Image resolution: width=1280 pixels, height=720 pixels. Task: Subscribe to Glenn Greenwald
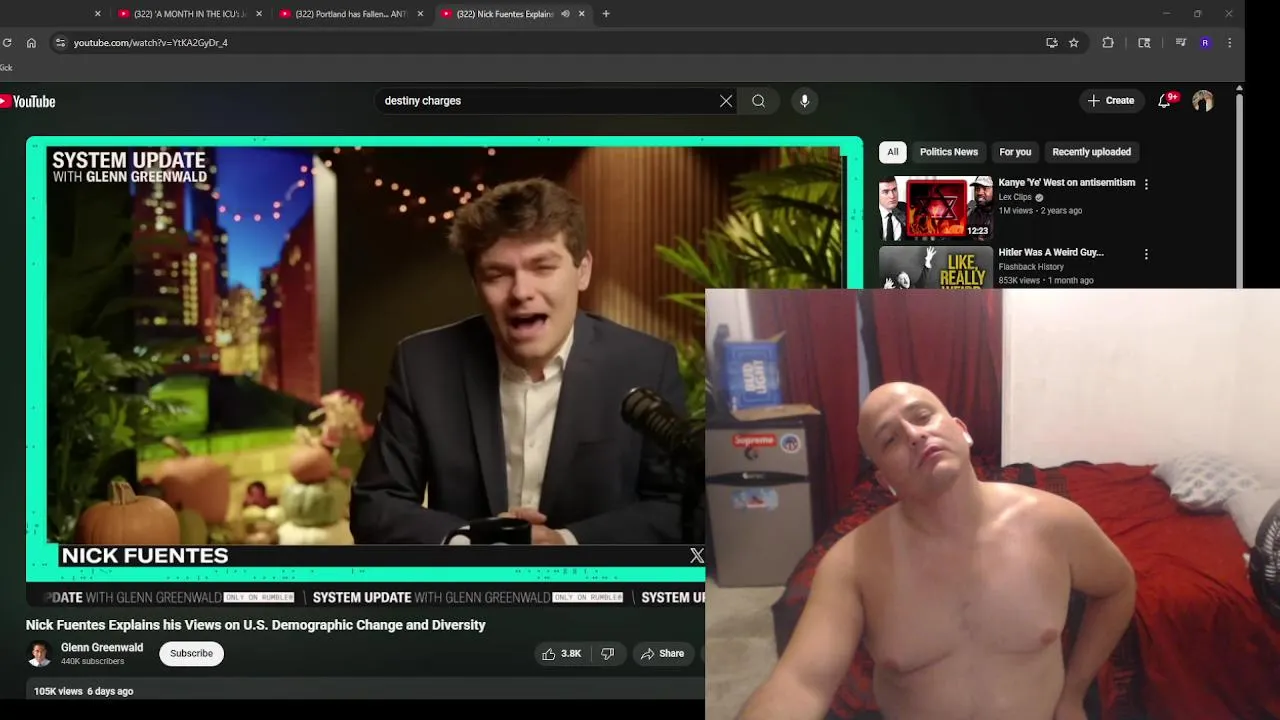click(191, 654)
